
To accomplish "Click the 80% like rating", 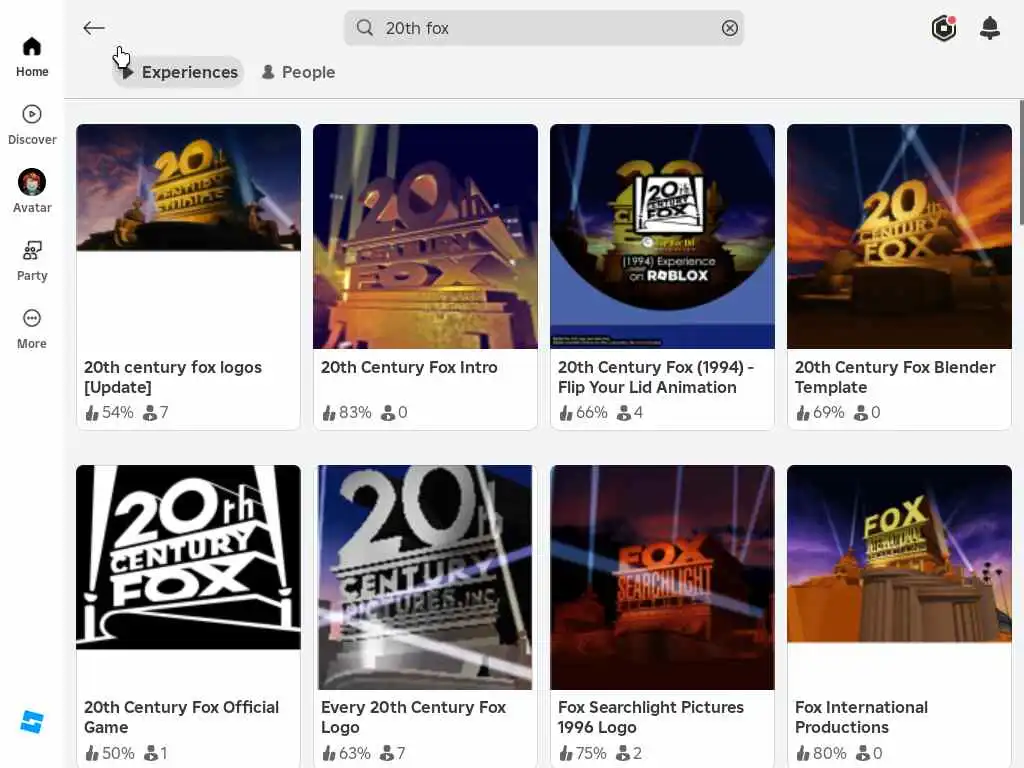I will coord(820,753).
